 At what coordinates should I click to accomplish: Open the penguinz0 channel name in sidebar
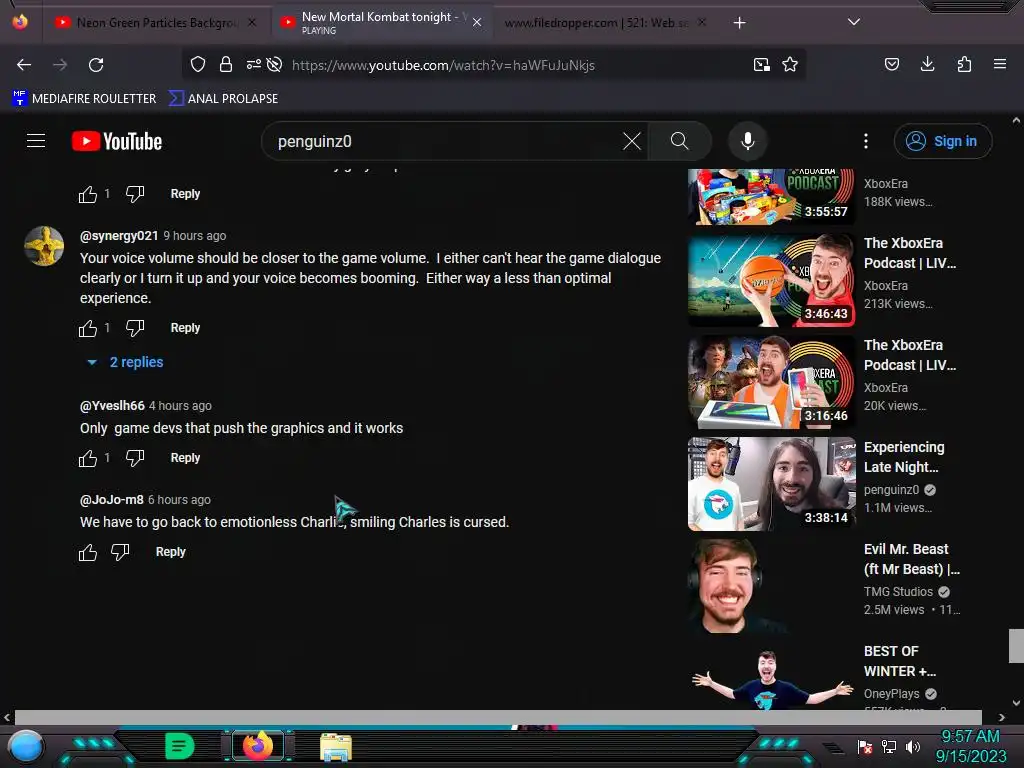click(x=891, y=490)
